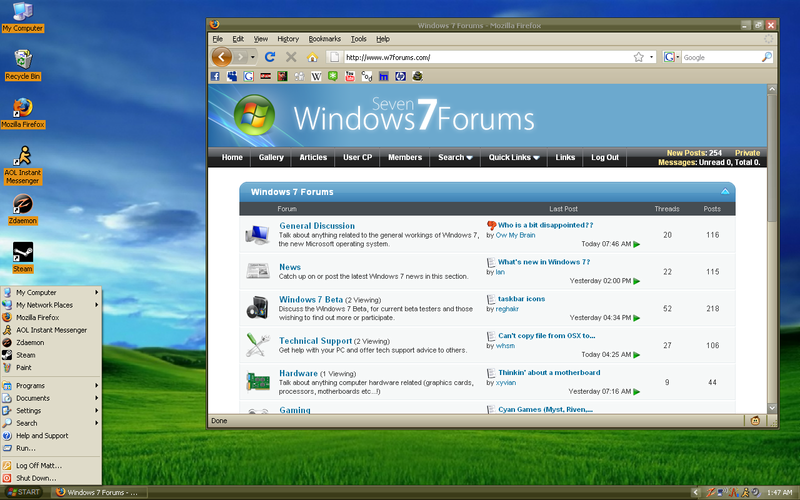Image resolution: width=800 pixels, height=500 pixels.
Task: Bookmark this page with the star icon
Action: coord(638,57)
